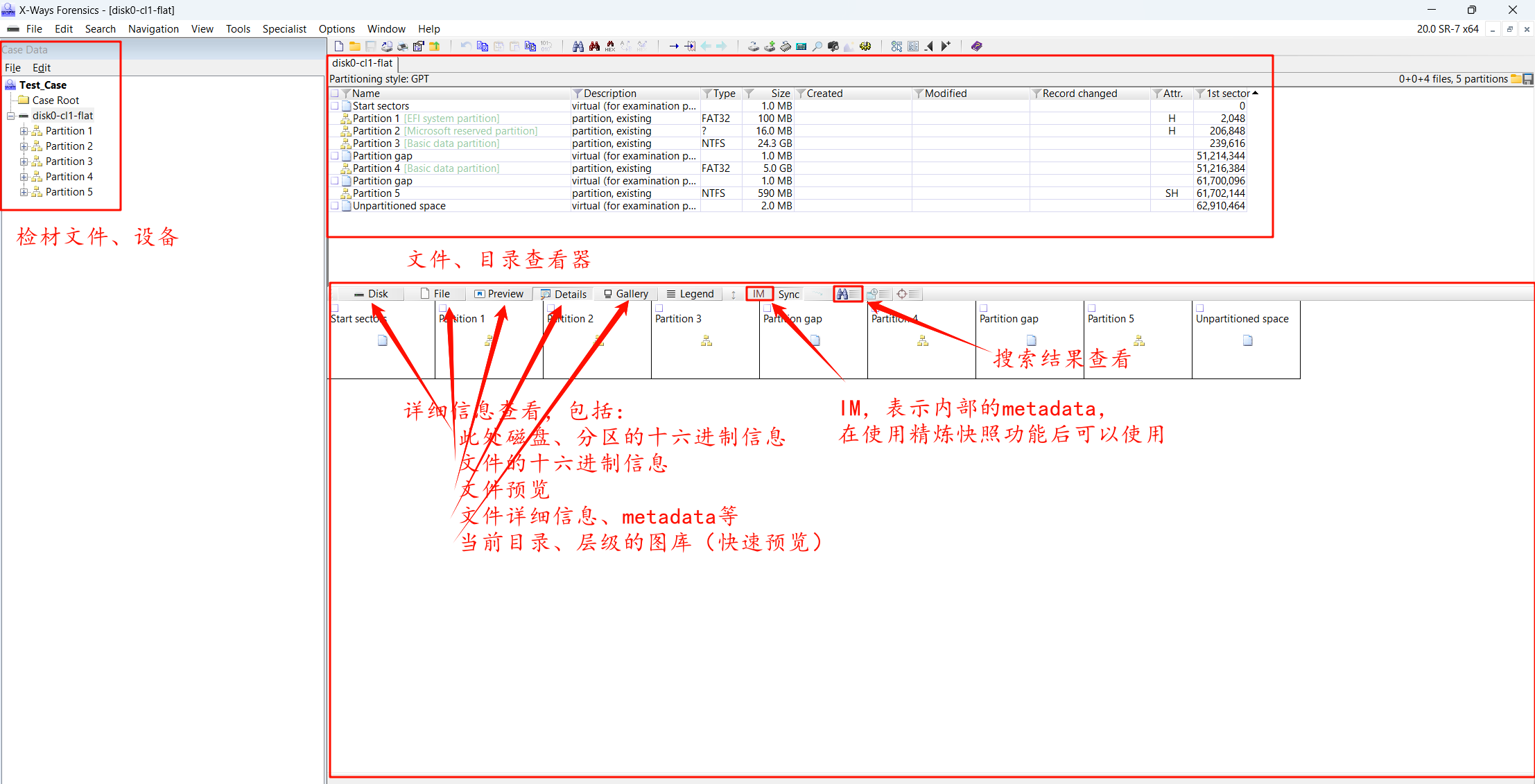Open the yellow gear Options icon

click(865, 46)
